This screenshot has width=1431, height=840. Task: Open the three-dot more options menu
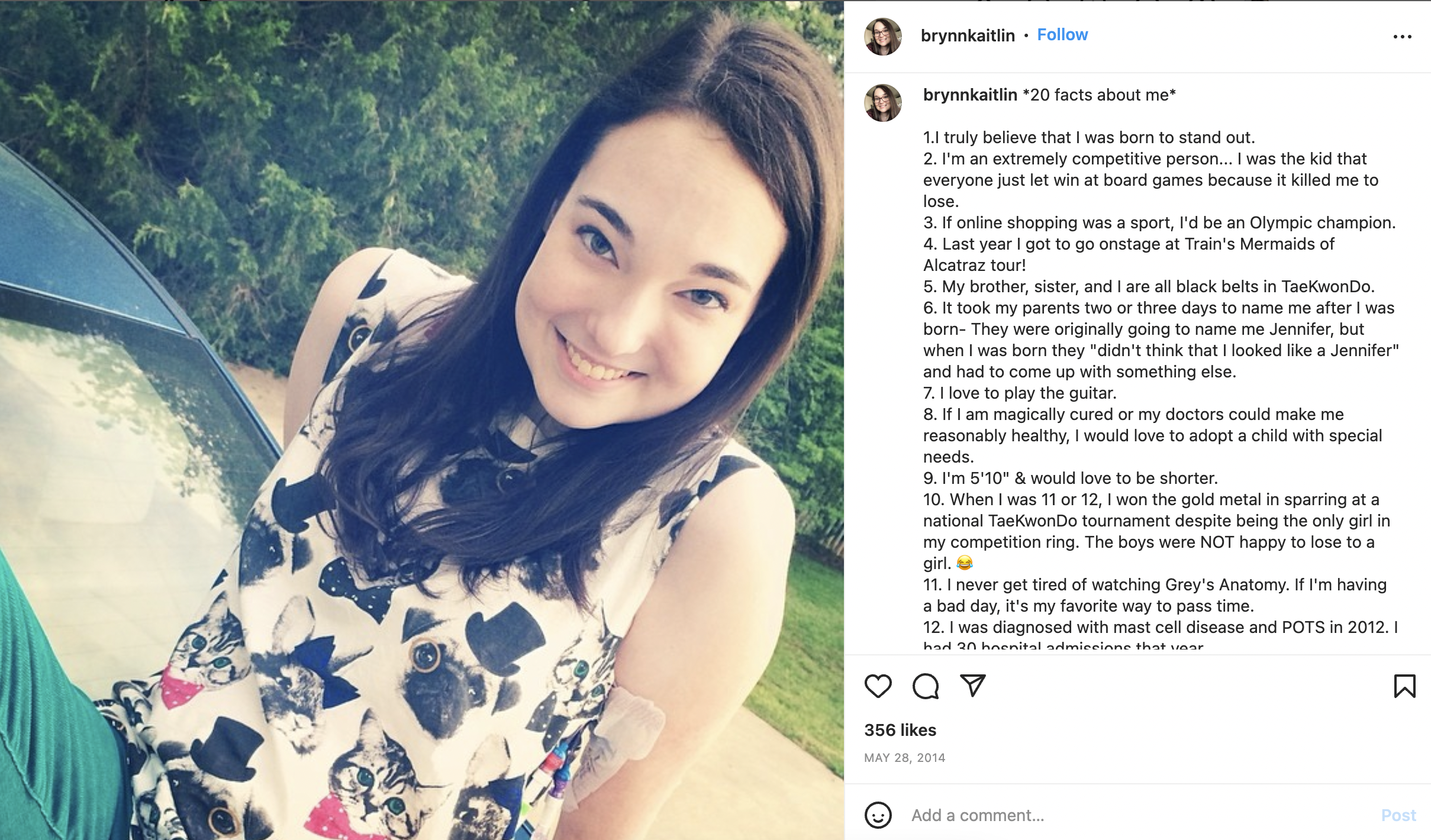1402,37
